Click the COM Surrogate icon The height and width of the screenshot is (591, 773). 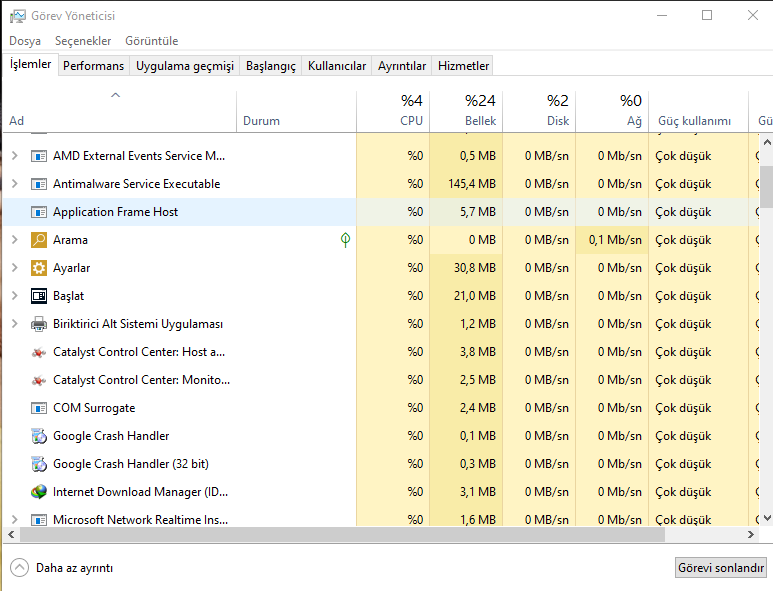(x=38, y=409)
